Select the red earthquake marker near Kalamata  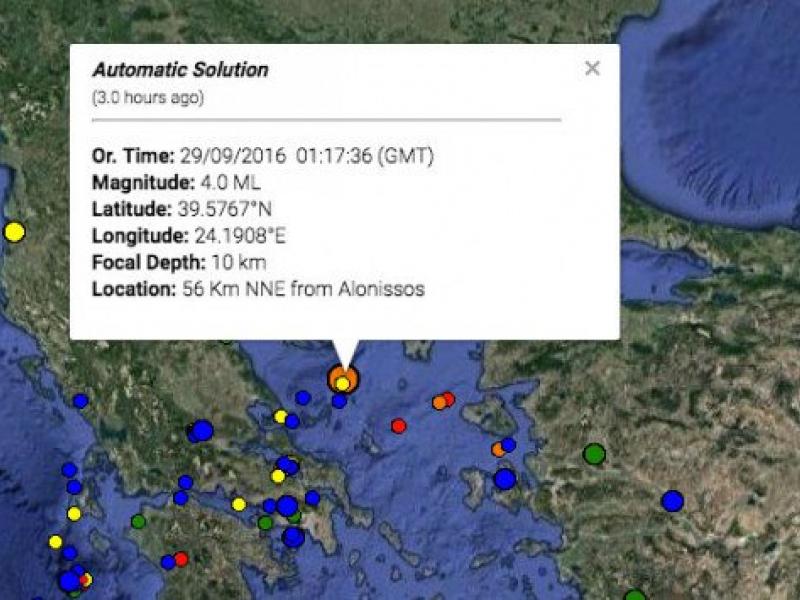point(180,557)
